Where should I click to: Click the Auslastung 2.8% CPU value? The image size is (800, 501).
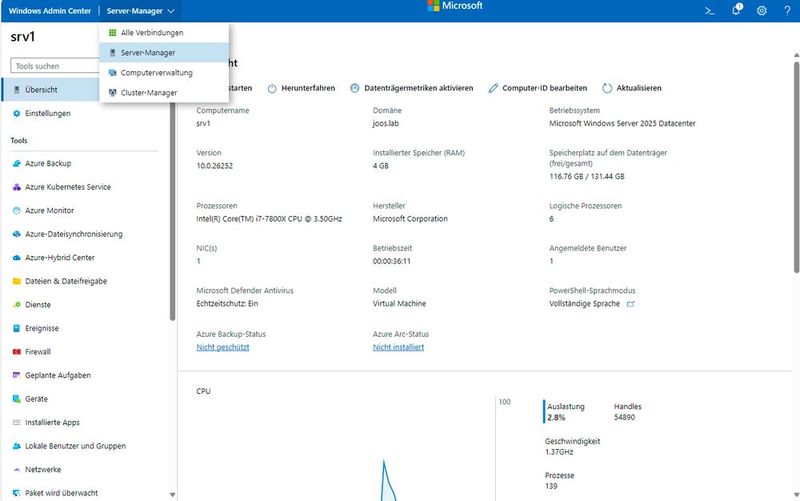pos(556,417)
